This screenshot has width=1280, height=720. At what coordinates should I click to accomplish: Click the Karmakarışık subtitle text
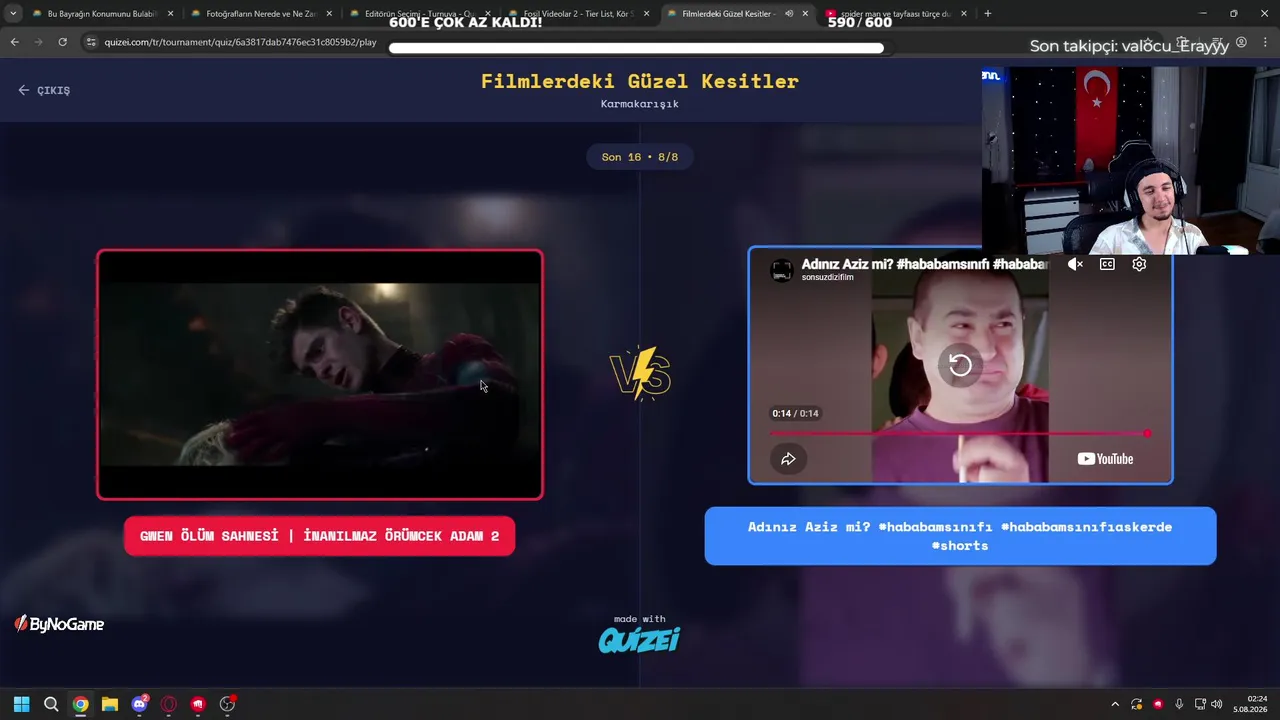coord(640,104)
